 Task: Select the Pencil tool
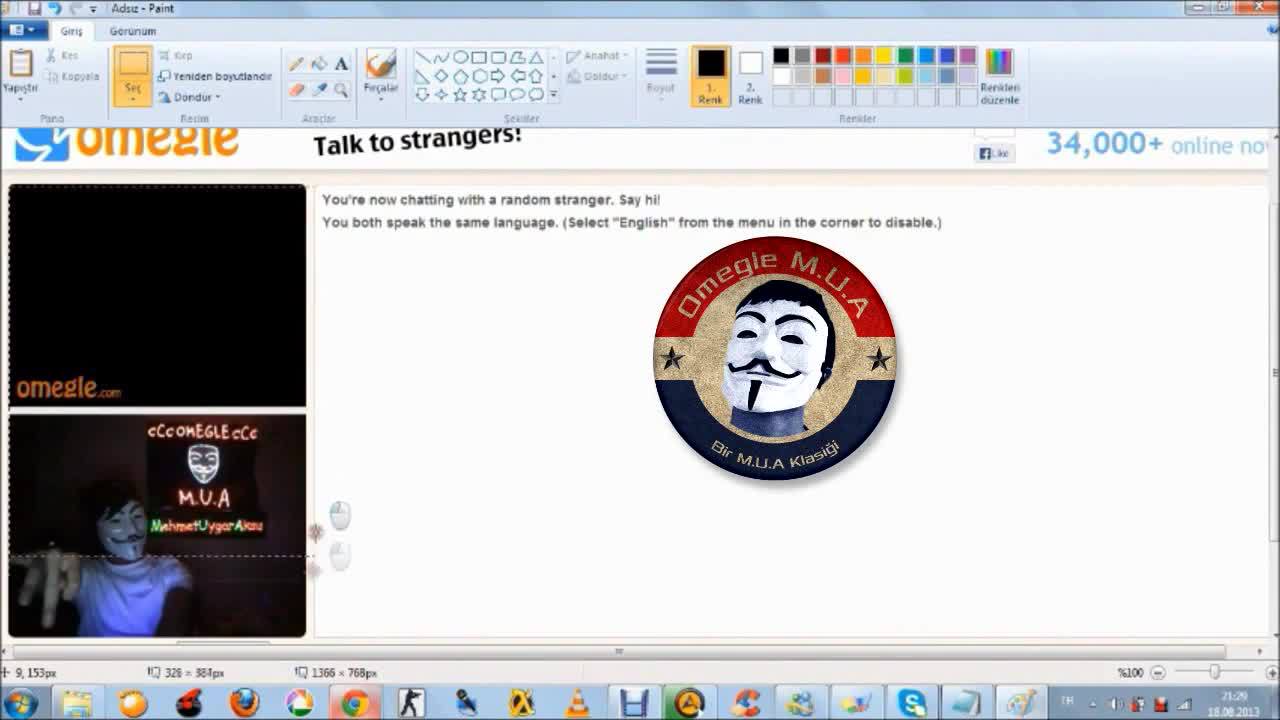[x=297, y=64]
